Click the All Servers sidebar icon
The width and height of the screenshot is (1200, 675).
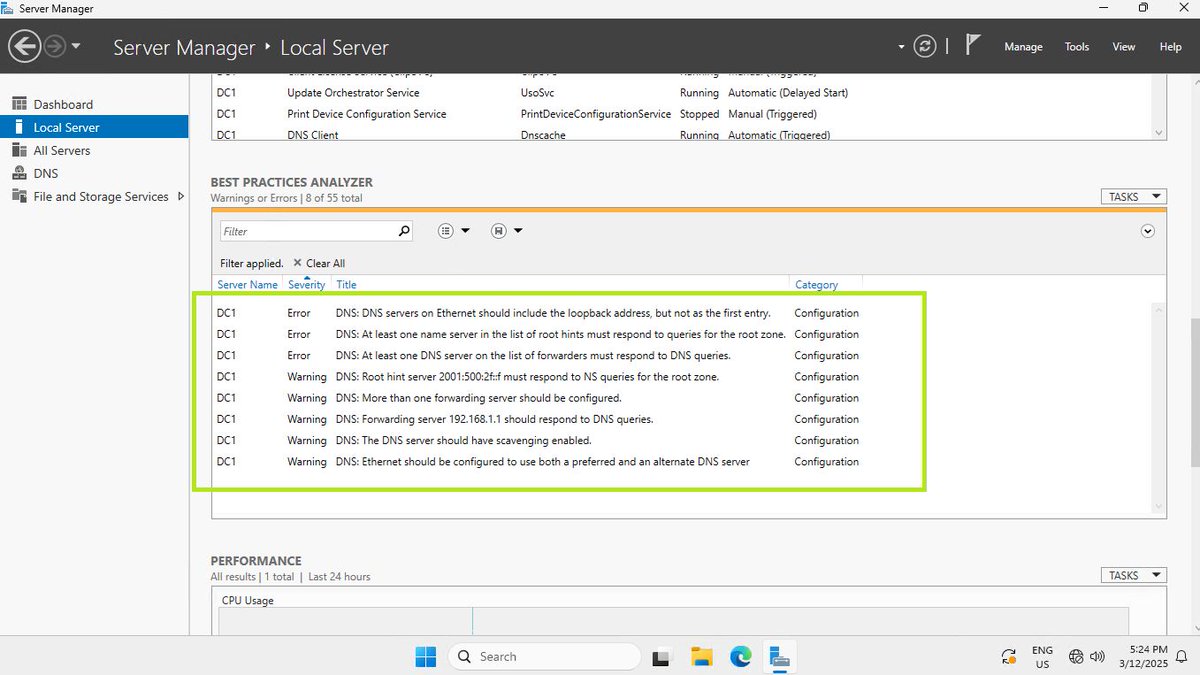coord(19,150)
